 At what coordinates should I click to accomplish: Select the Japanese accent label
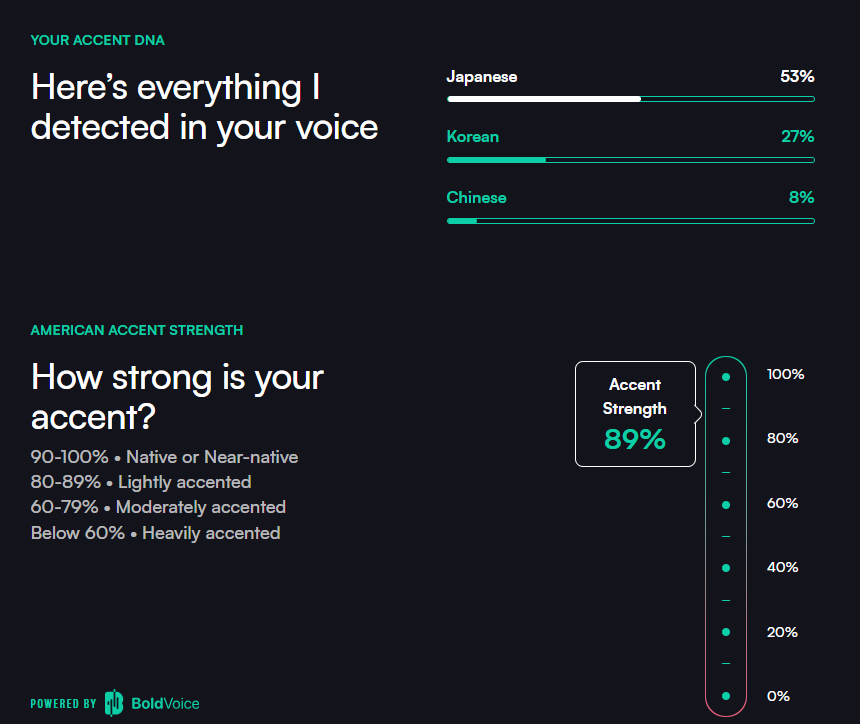click(482, 77)
